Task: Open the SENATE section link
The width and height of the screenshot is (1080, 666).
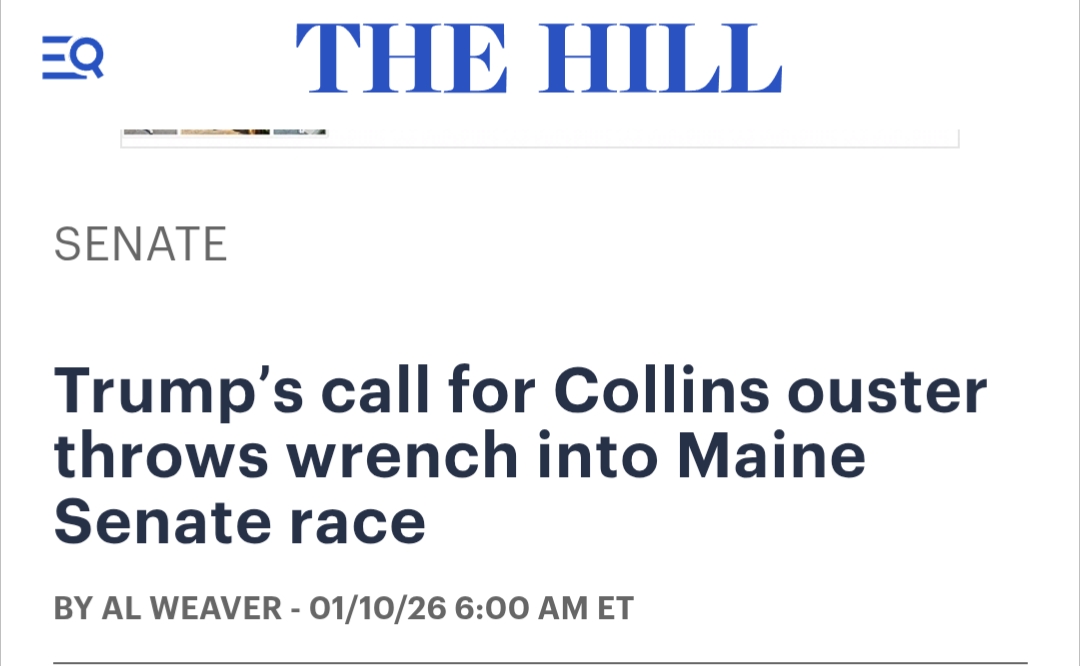Action: pyautogui.click(x=141, y=244)
